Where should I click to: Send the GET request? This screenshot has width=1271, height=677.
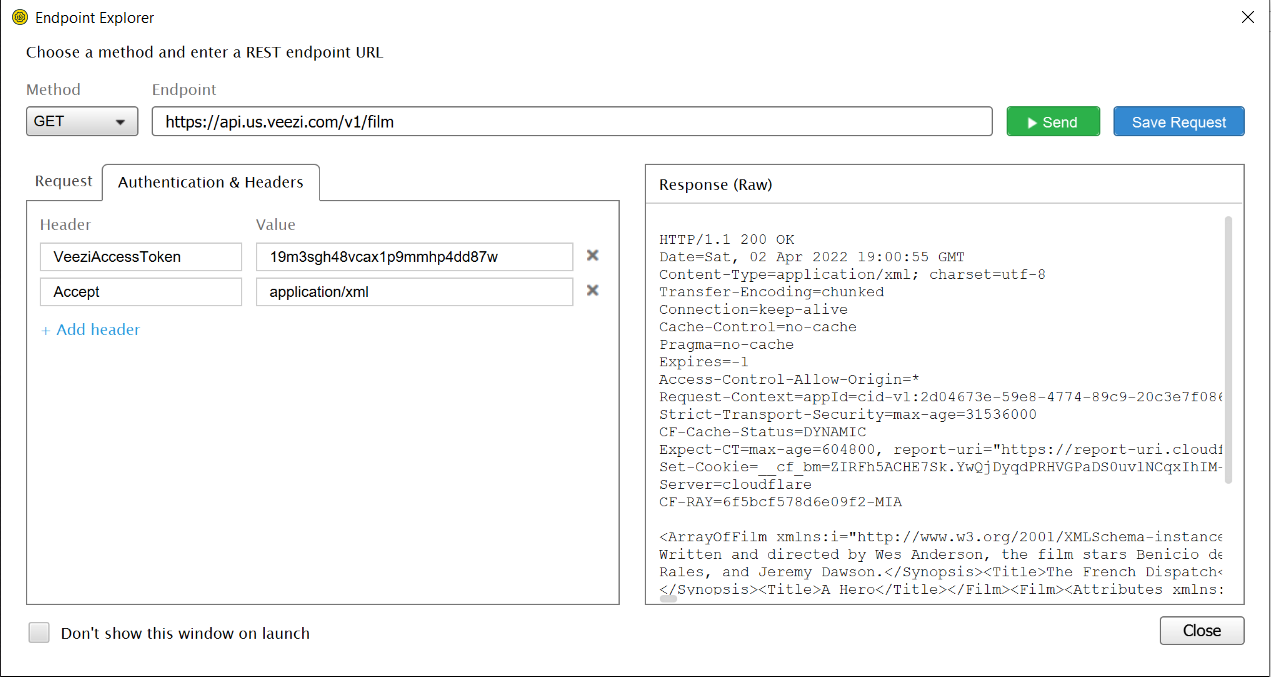1052,122
